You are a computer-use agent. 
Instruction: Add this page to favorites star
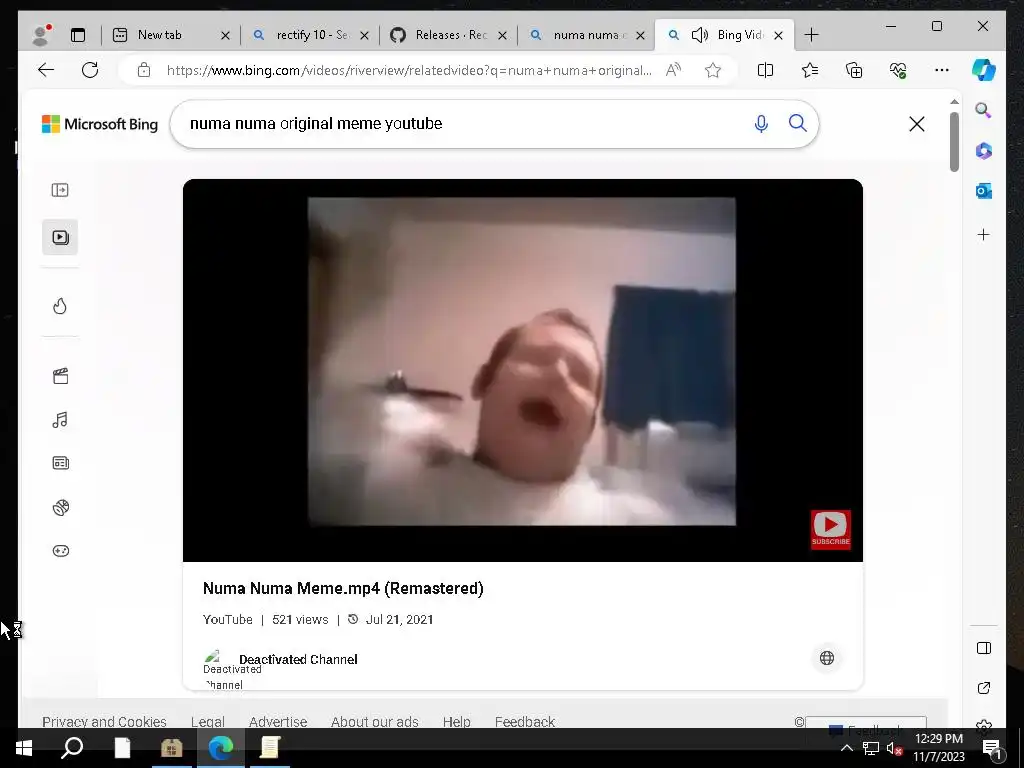(712, 70)
